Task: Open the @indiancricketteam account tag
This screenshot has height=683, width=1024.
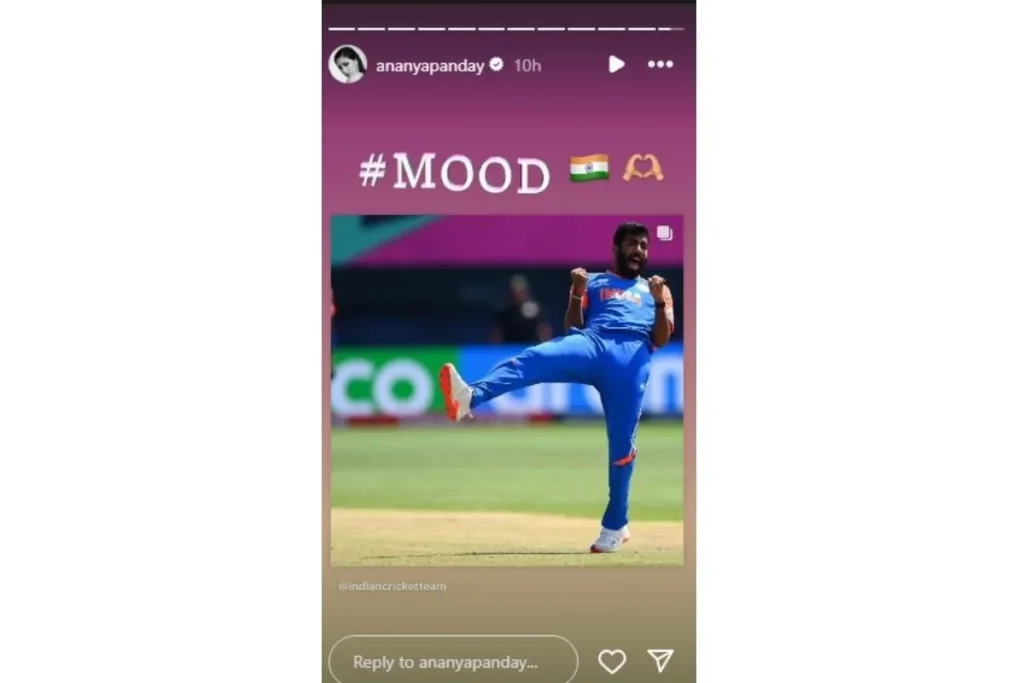Action: [392, 586]
